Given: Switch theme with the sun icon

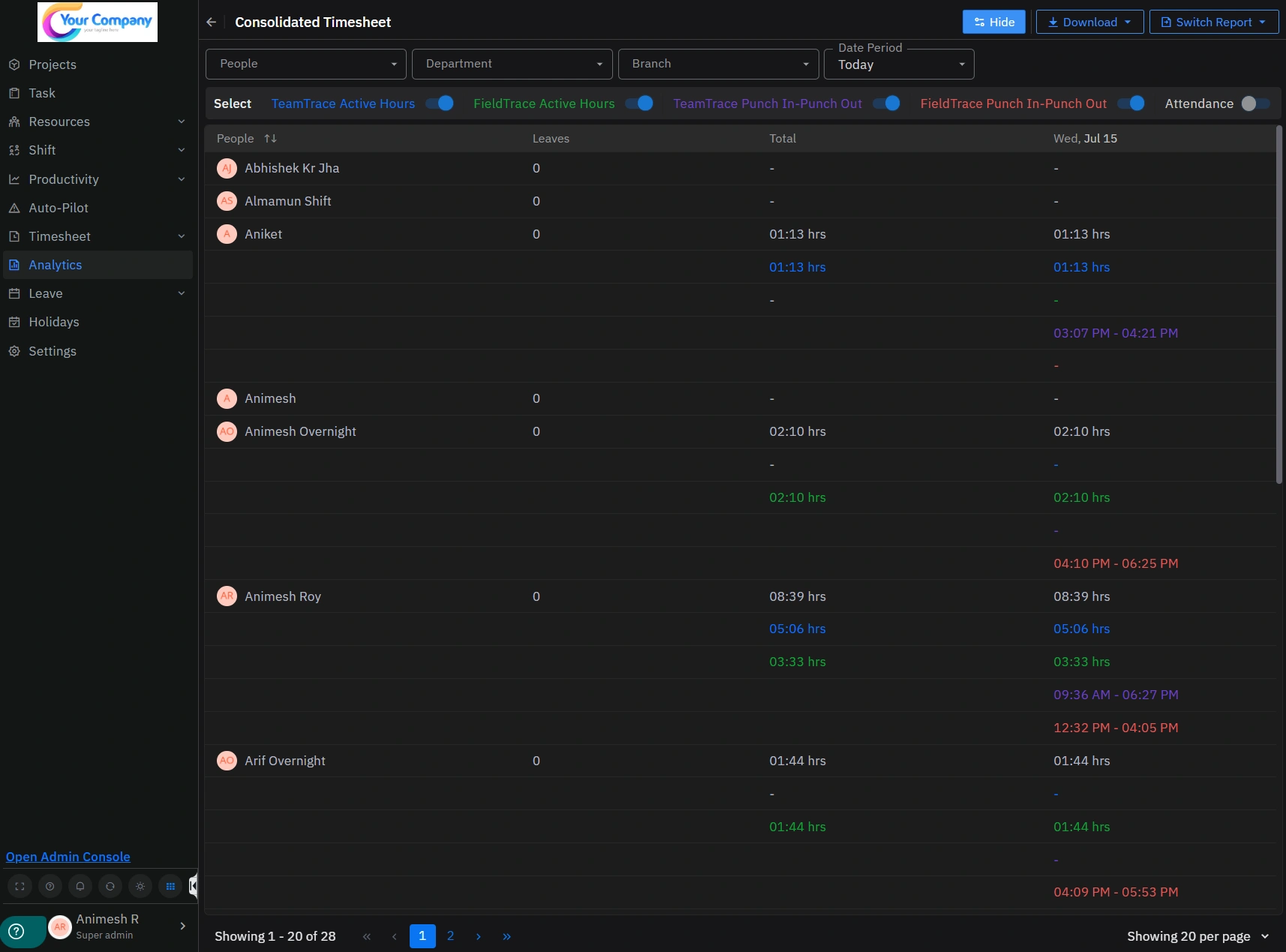Looking at the screenshot, I should click(140, 886).
